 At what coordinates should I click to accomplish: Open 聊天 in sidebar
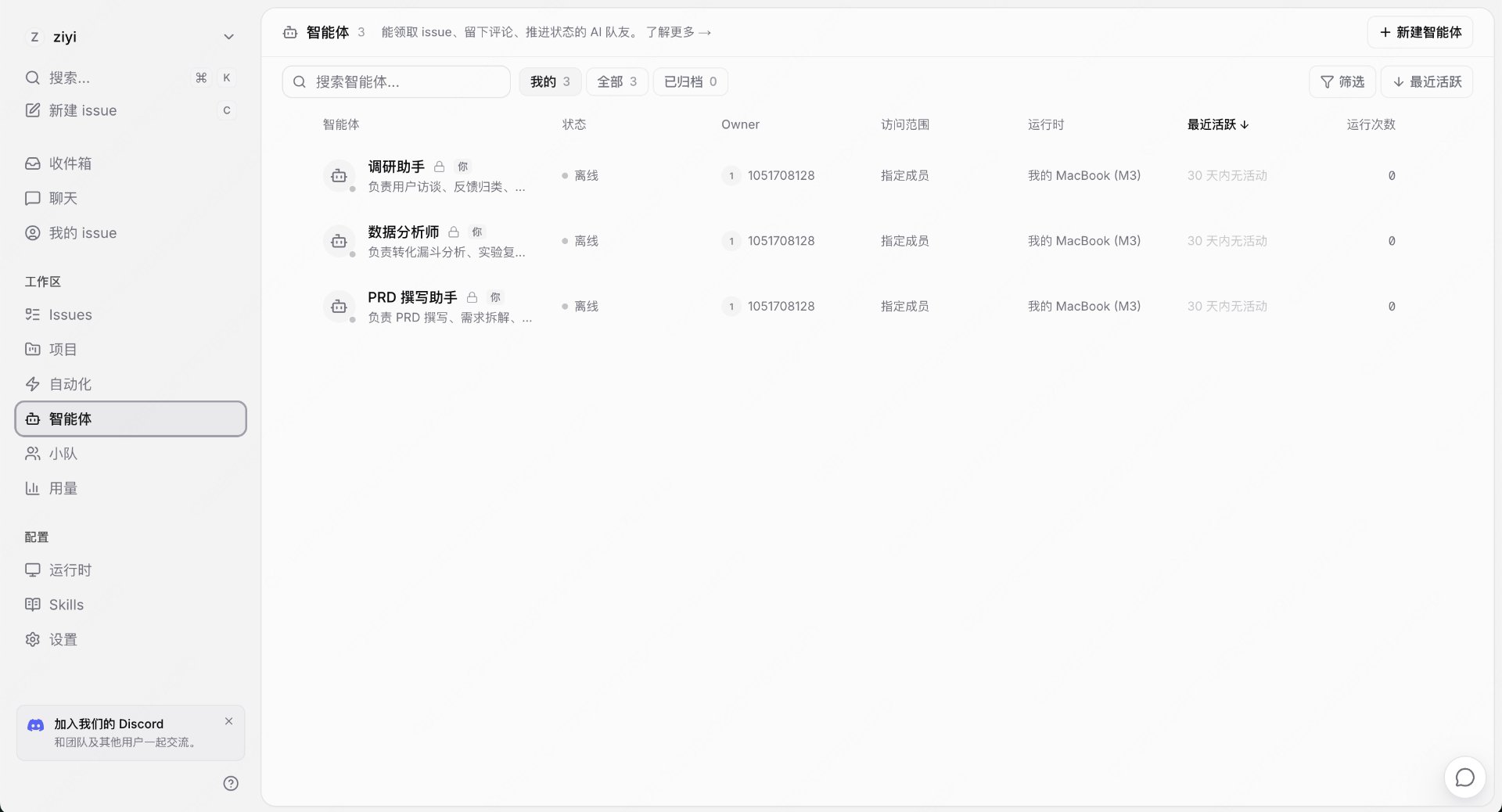click(131, 198)
